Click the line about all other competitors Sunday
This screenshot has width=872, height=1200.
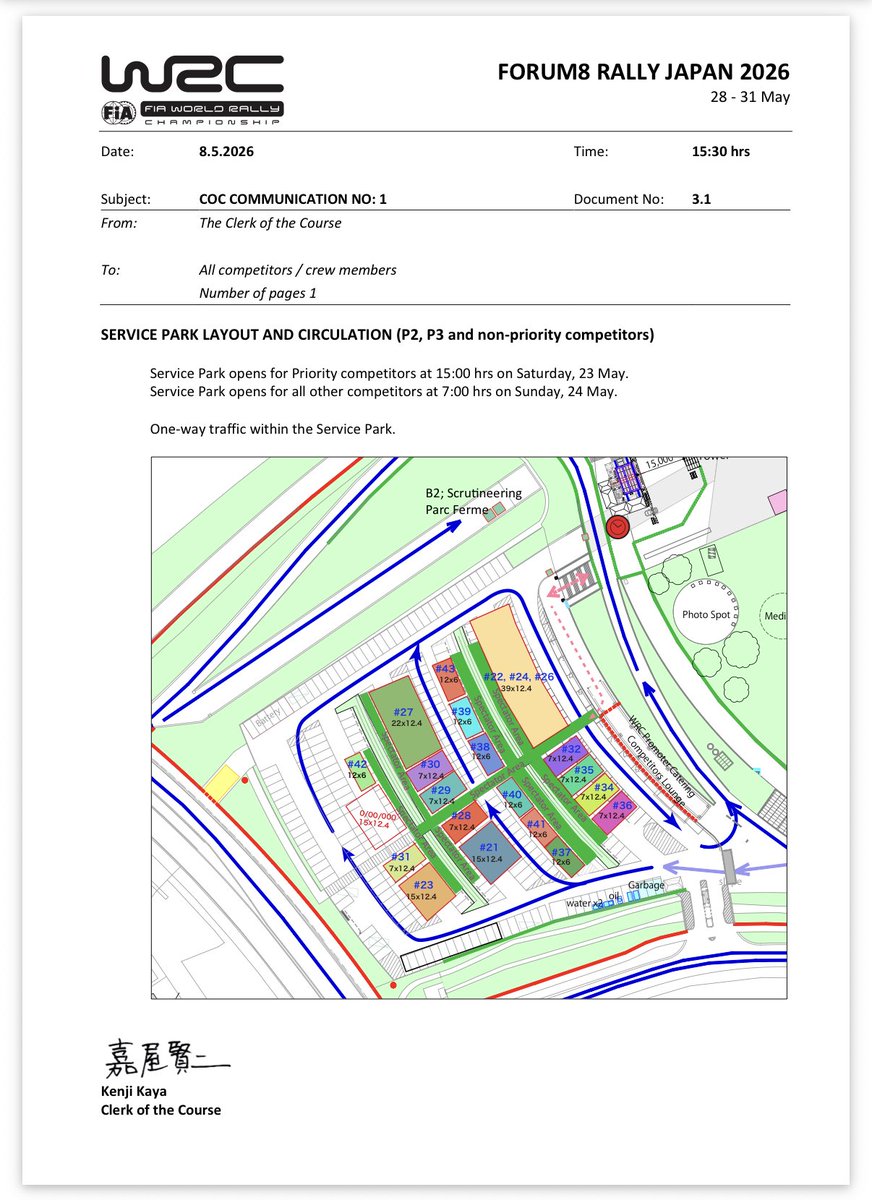point(383,391)
